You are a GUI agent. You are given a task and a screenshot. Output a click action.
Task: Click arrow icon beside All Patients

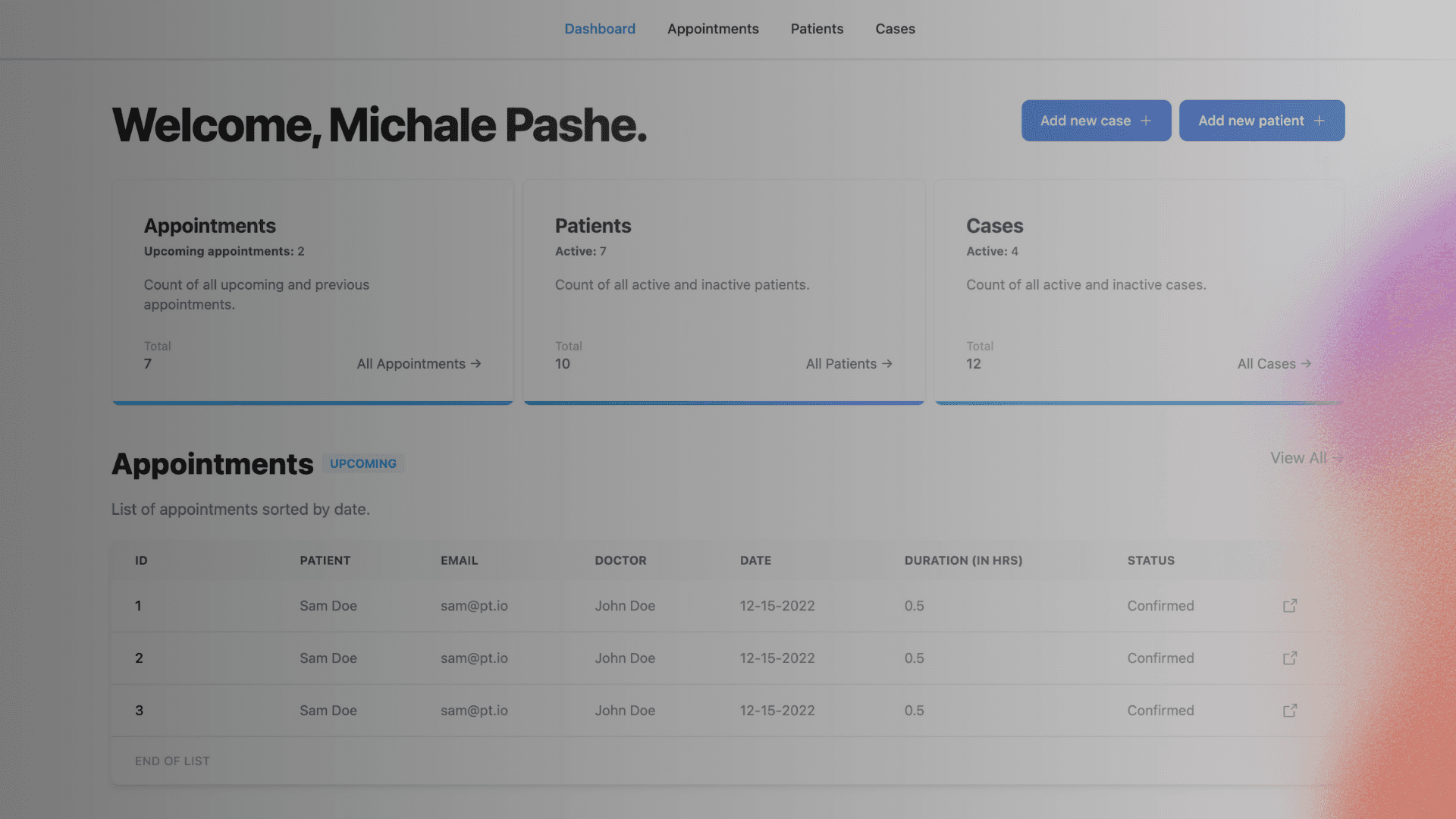pos(887,364)
